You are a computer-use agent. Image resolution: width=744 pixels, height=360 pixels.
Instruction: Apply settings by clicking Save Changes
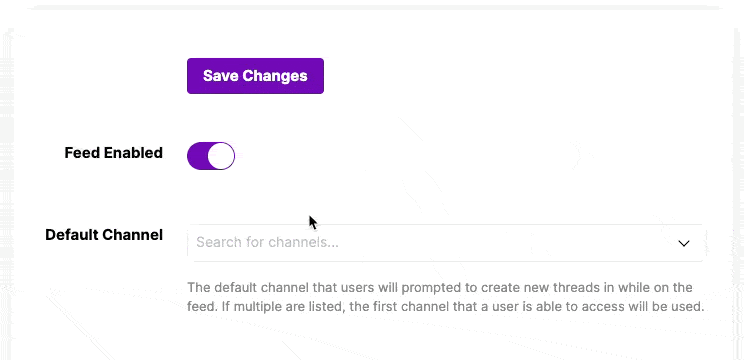(x=255, y=76)
